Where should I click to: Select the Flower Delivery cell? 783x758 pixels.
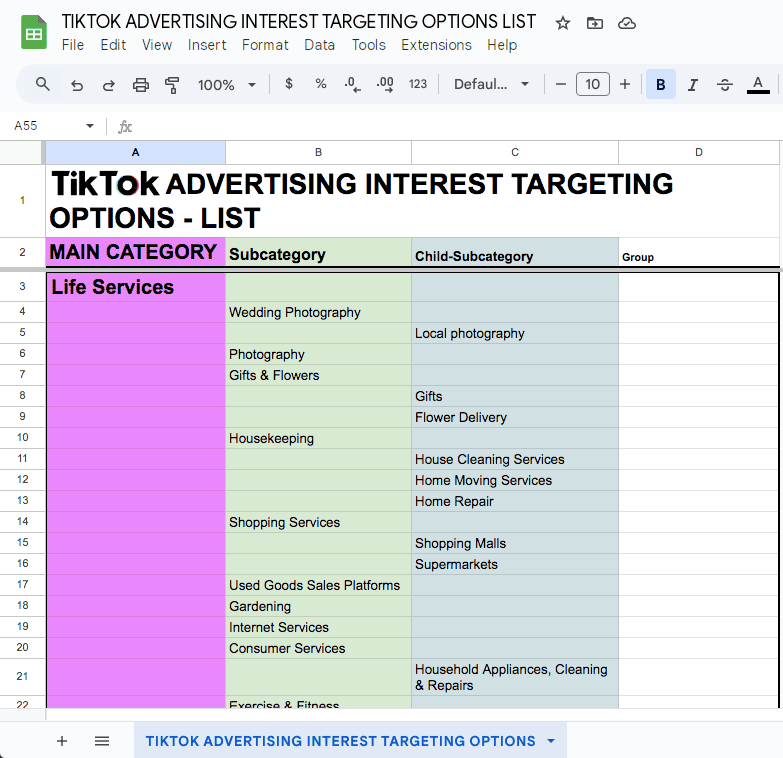click(515, 417)
